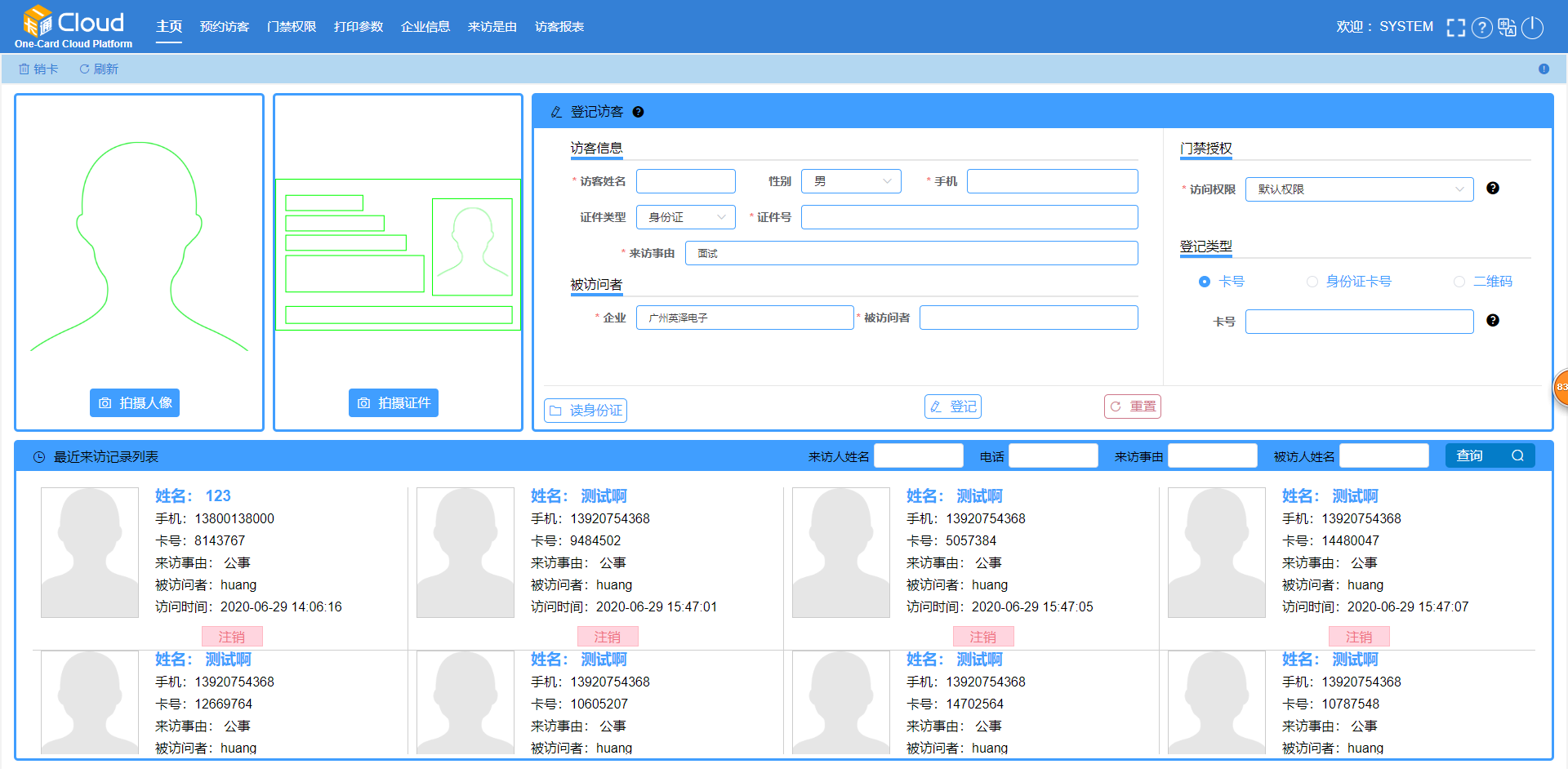Click the 查询 search button
Screen dimensions: 1568x773
(1490, 455)
